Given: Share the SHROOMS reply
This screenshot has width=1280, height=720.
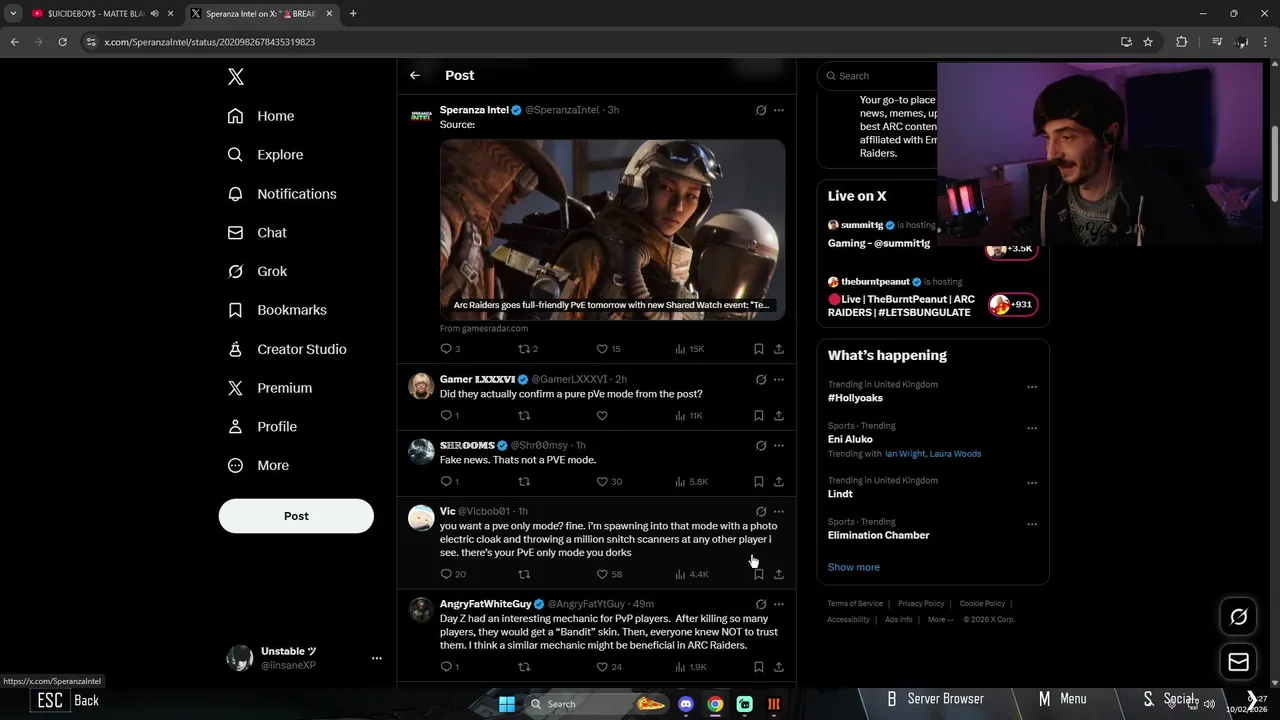Looking at the screenshot, I should 779,481.
